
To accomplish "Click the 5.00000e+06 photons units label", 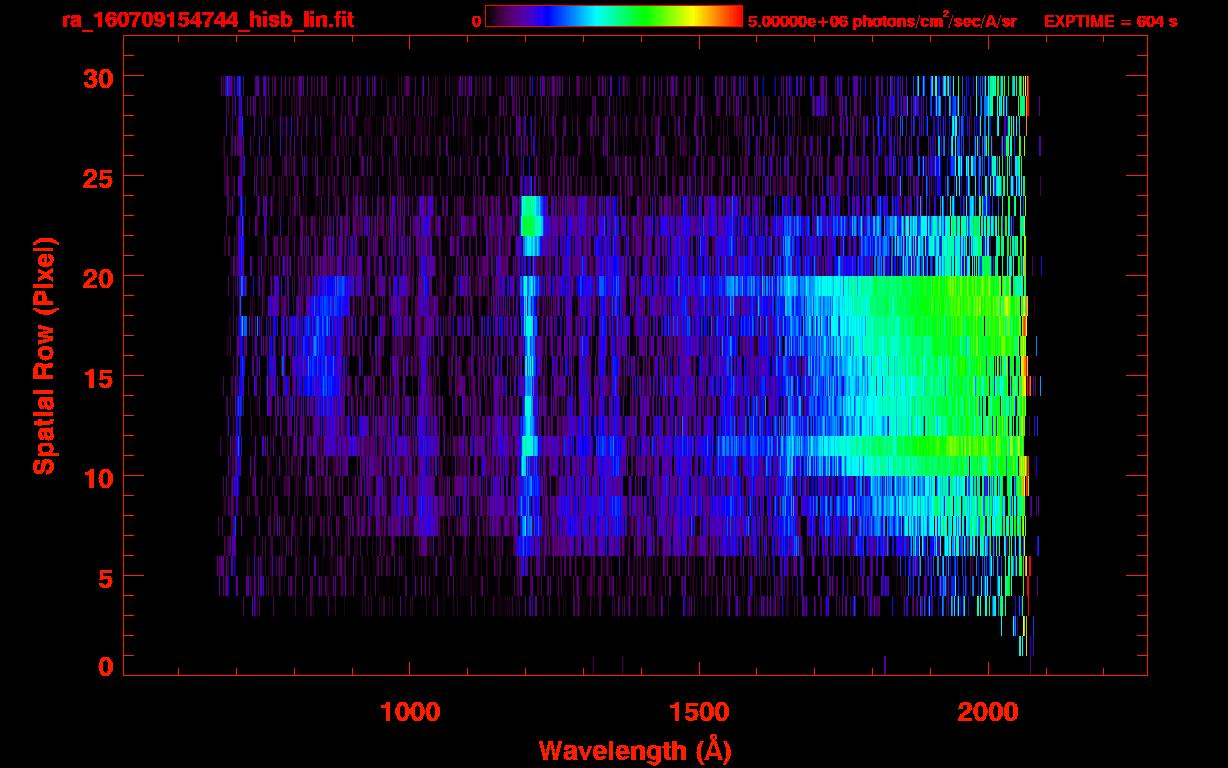I will (x=882, y=21).
